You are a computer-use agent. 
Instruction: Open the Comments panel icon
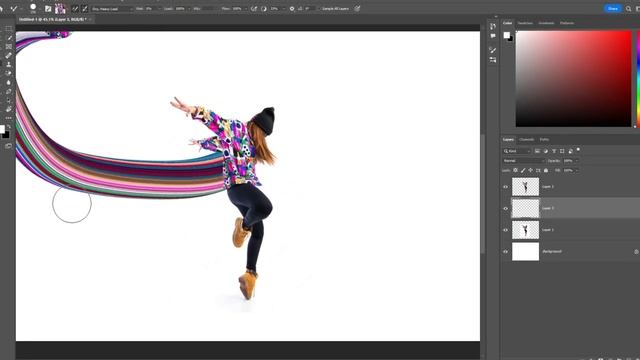click(x=493, y=36)
